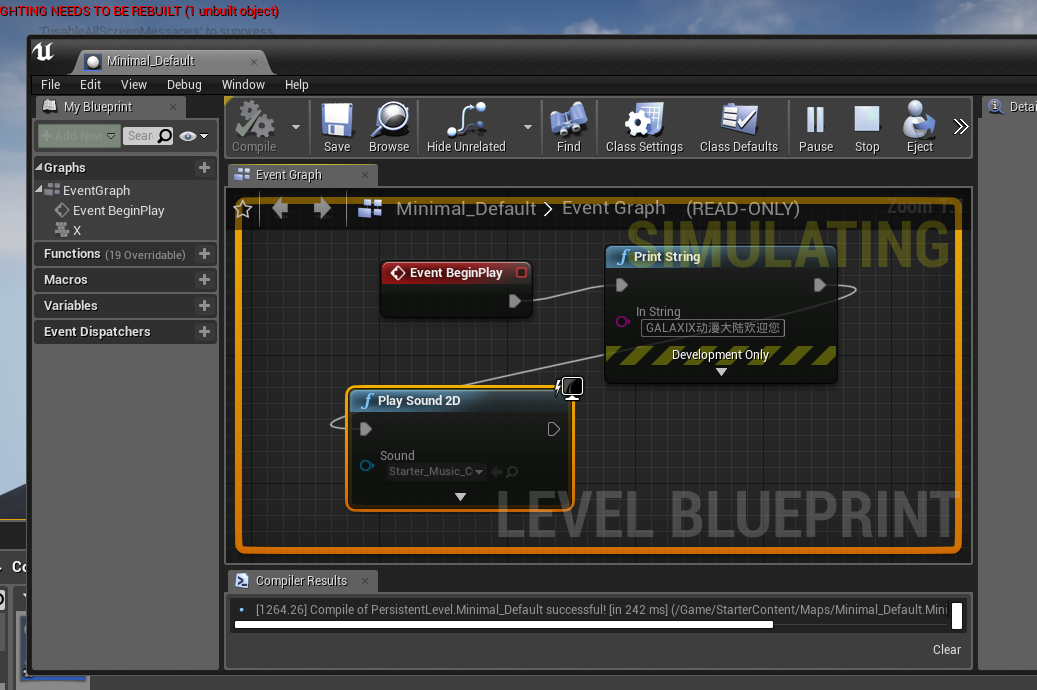
Task: Open the Sound asset dropdown, Starter_Music
Action: coord(437,472)
